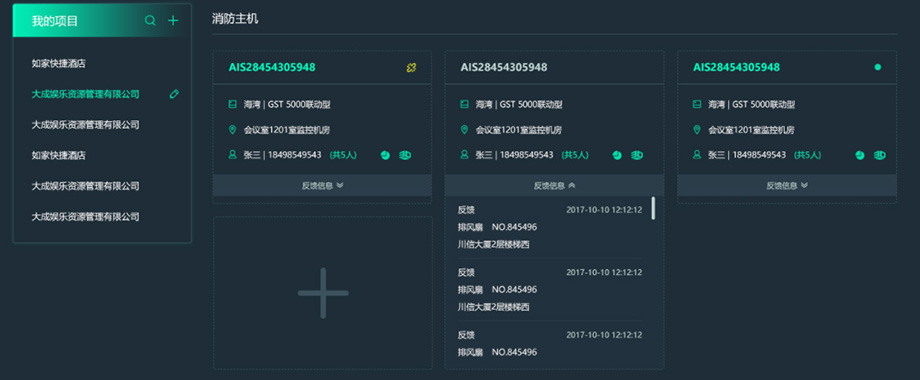Expand 反馈信息 on the third card
This screenshot has width=920, height=380.
787,185
